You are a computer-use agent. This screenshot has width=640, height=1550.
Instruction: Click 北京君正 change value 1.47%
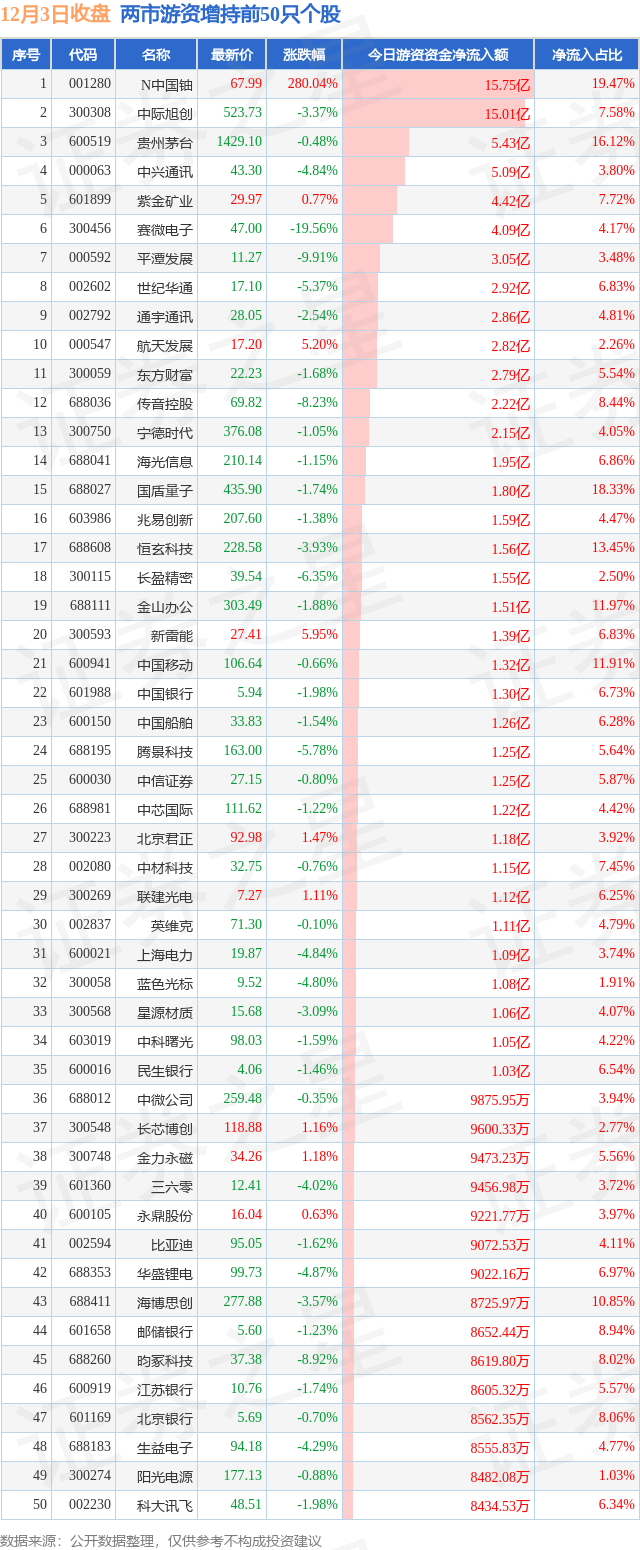coord(320,838)
